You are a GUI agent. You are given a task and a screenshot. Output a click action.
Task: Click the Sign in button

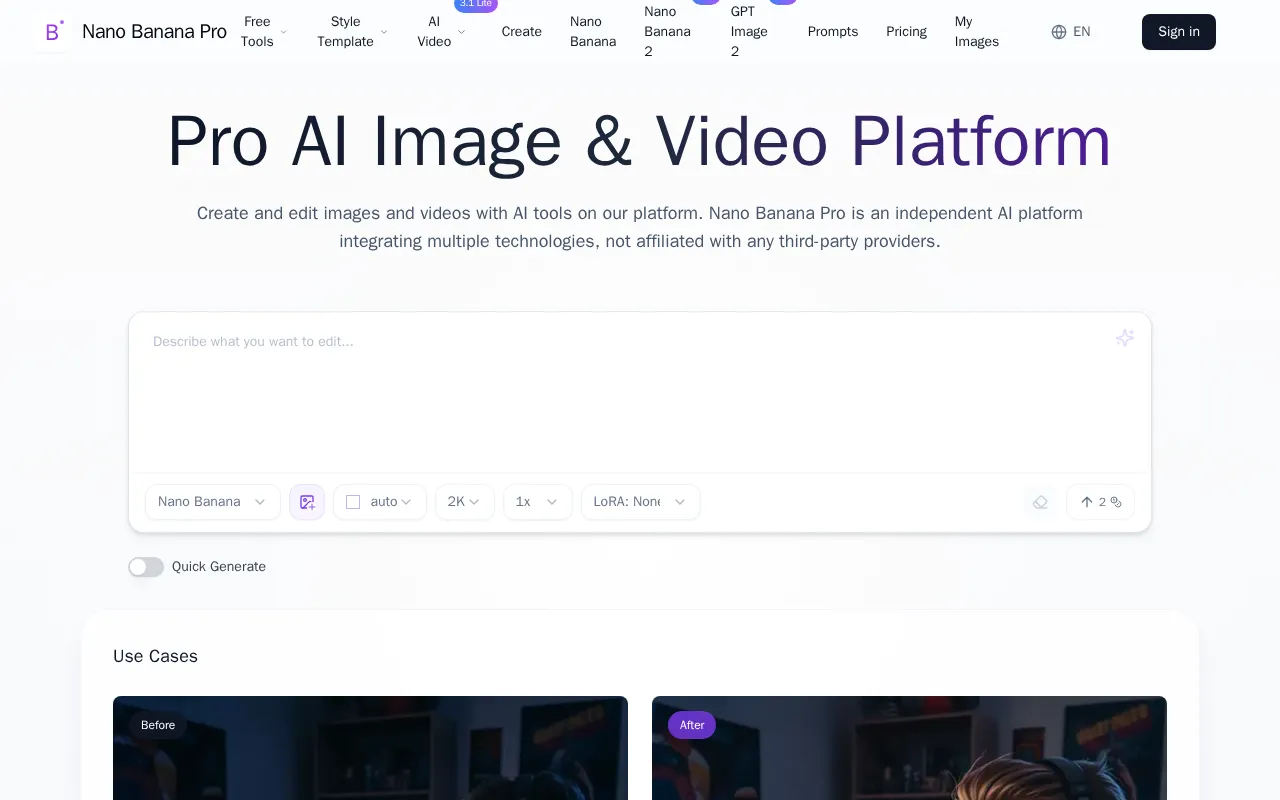point(1179,32)
